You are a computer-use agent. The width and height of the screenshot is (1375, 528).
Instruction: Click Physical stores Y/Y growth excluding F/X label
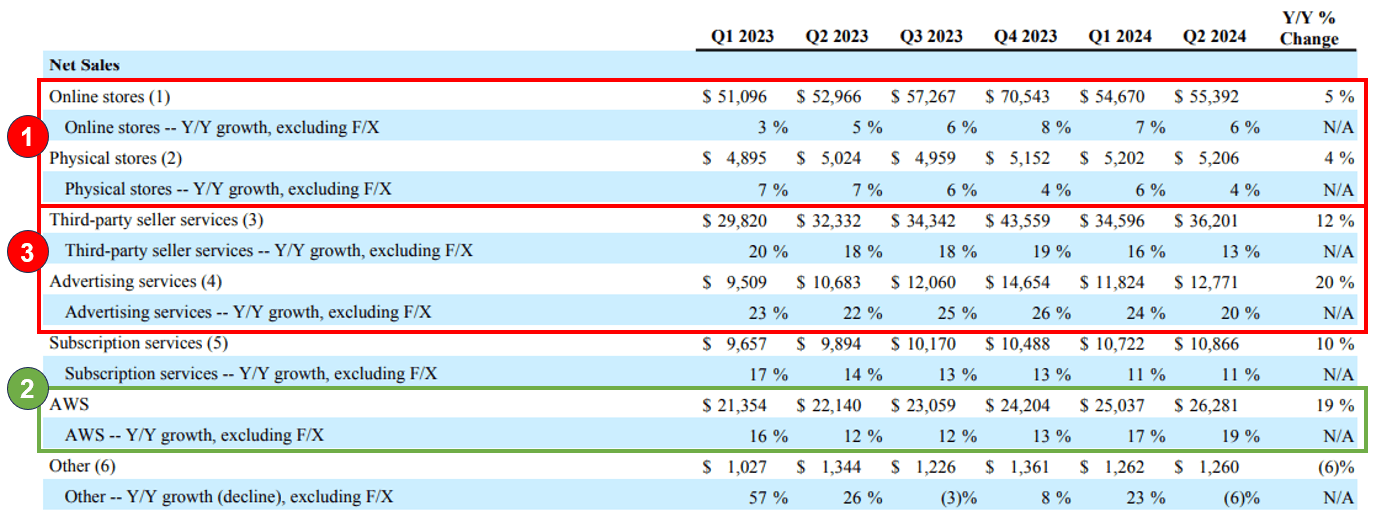(228, 189)
